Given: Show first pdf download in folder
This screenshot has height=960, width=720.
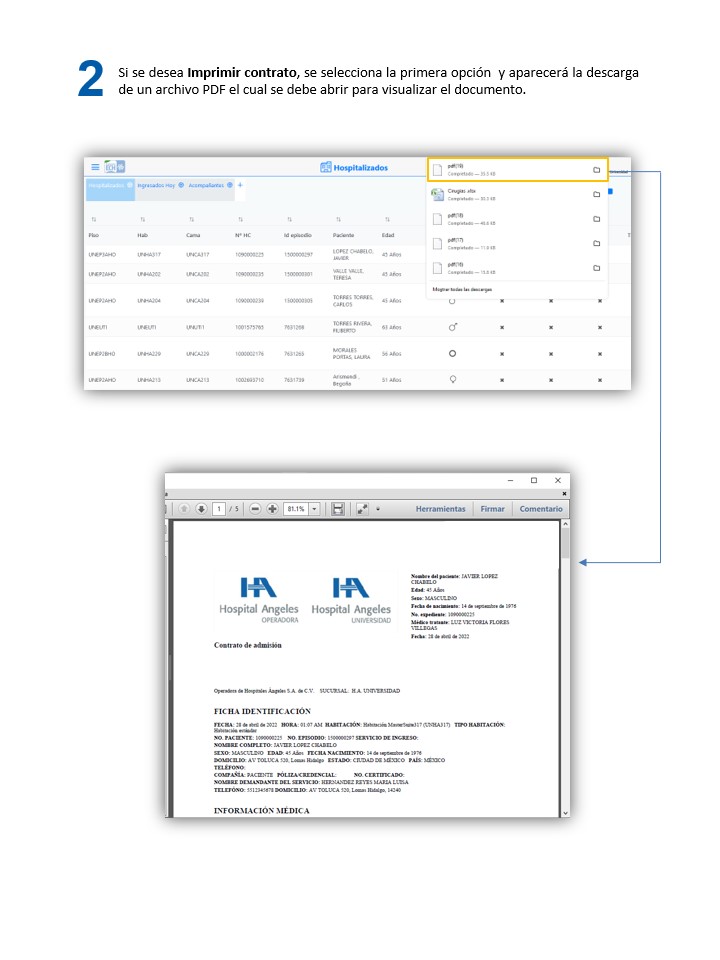Looking at the screenshot, I should click(596, 170).
